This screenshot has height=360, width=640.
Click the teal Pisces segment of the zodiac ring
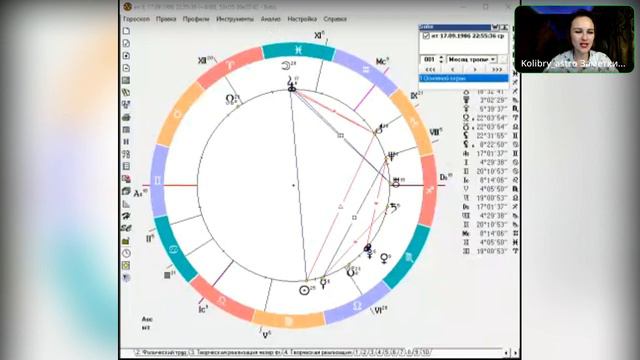point(298,51)
